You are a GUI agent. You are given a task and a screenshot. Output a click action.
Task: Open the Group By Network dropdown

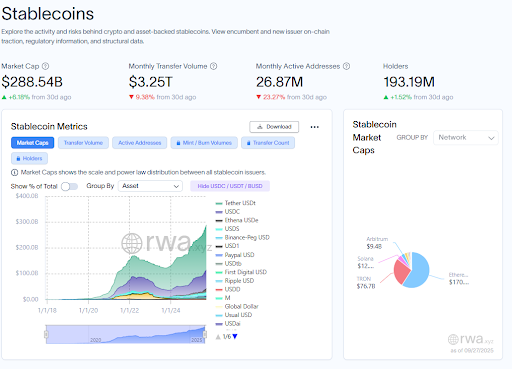click(466, 138)
